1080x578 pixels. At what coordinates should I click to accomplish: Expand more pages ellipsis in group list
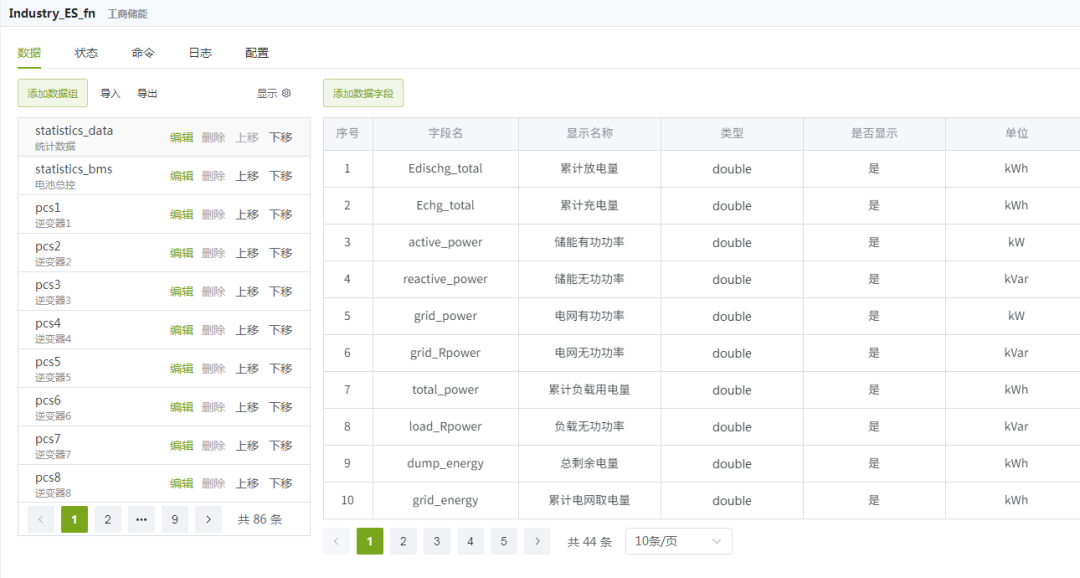tap(141, 519)
